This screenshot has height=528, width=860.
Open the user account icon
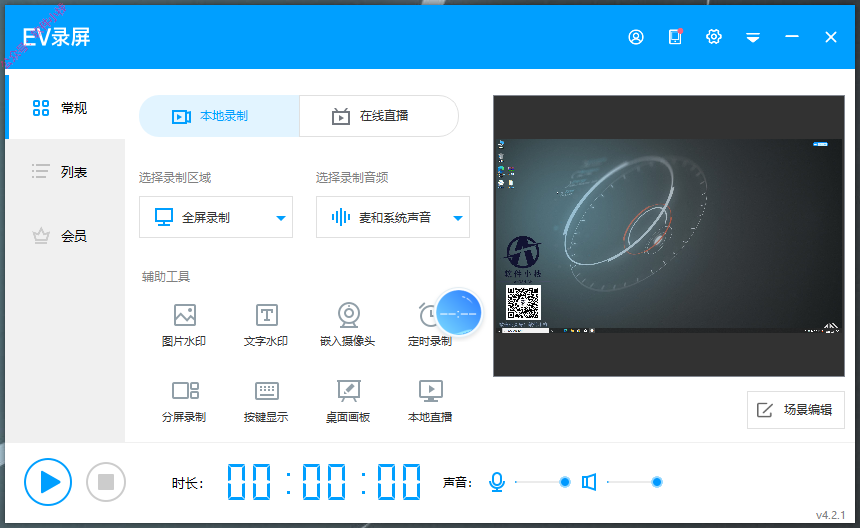pos(636,37)
